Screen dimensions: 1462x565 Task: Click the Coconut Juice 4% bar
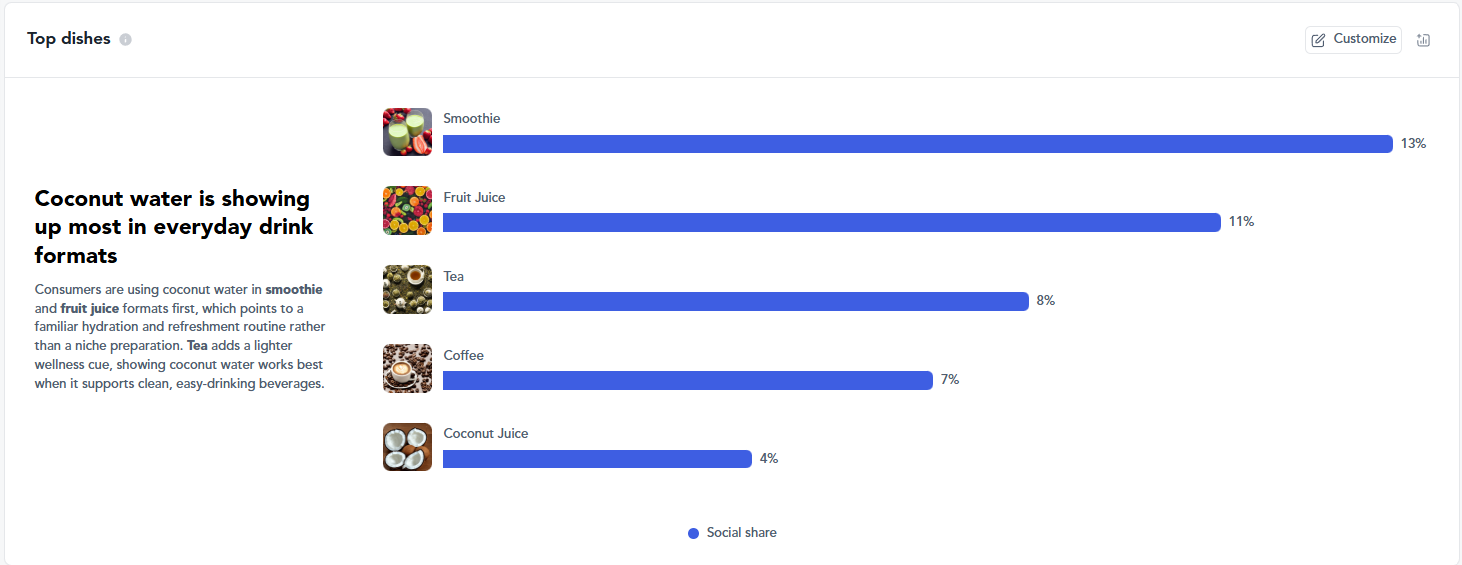tap(597, 459)
